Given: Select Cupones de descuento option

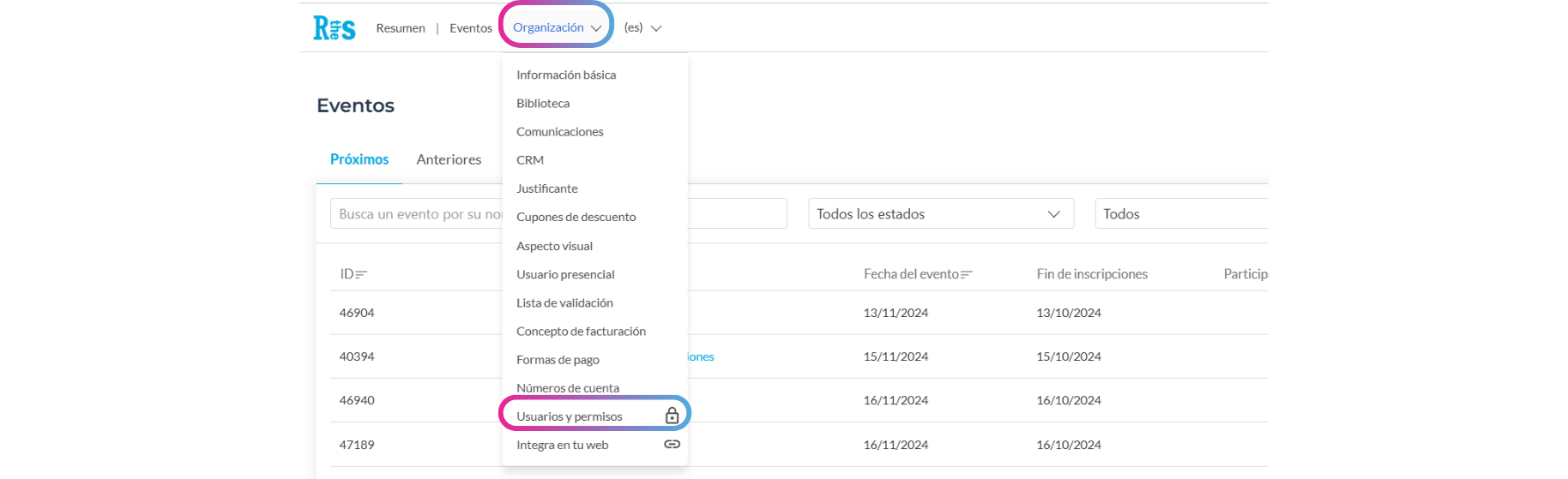Looking at the screenshot, I should (576, 218).
